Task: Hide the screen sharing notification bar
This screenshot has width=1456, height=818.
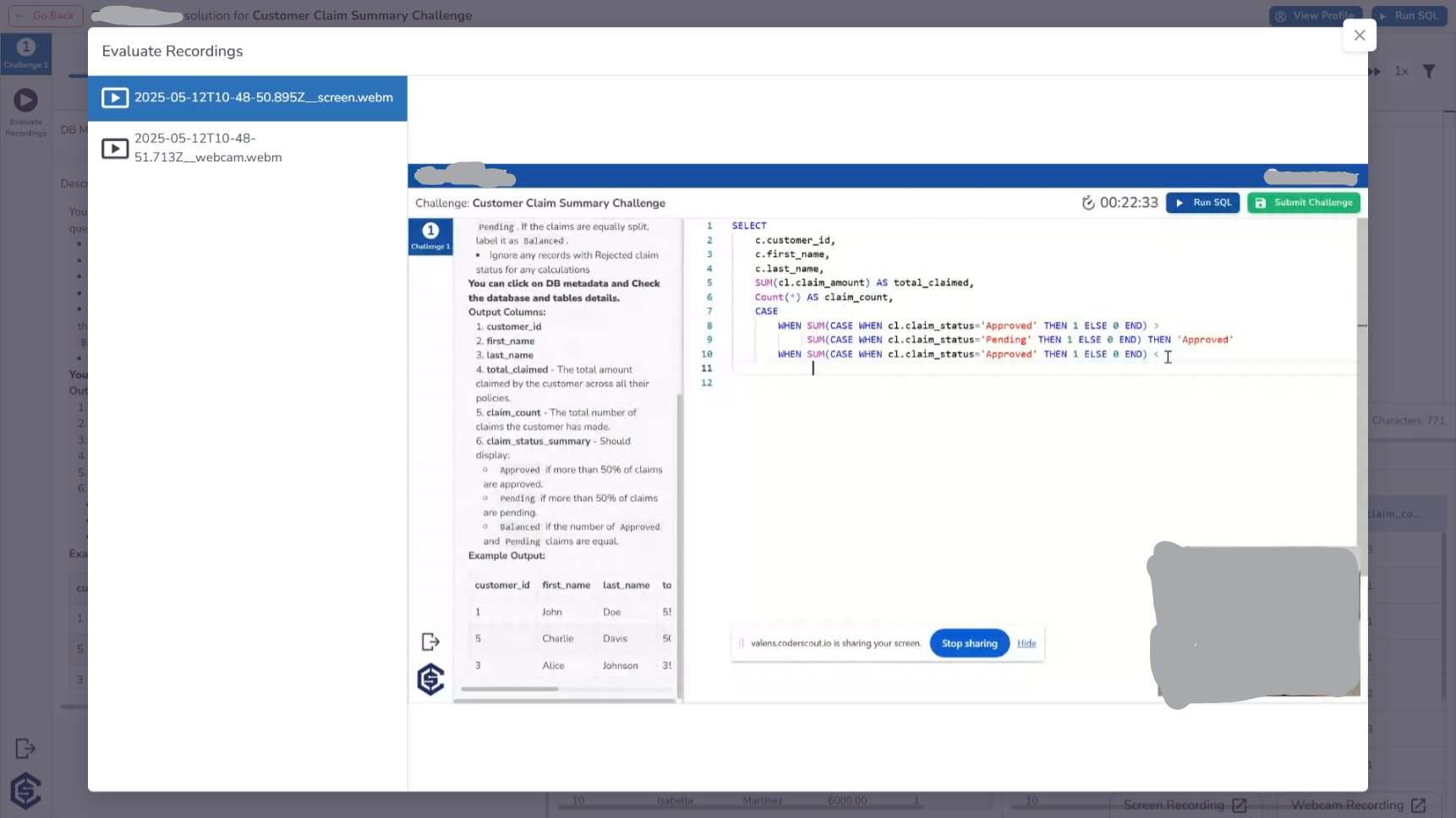Action: (1026, 643)
